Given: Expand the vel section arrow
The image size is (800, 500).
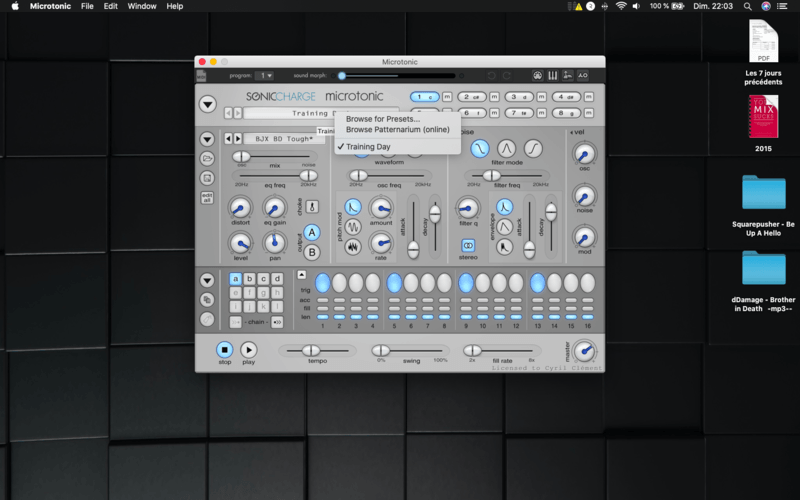Looking at the screenshot, I should point(571,132).
